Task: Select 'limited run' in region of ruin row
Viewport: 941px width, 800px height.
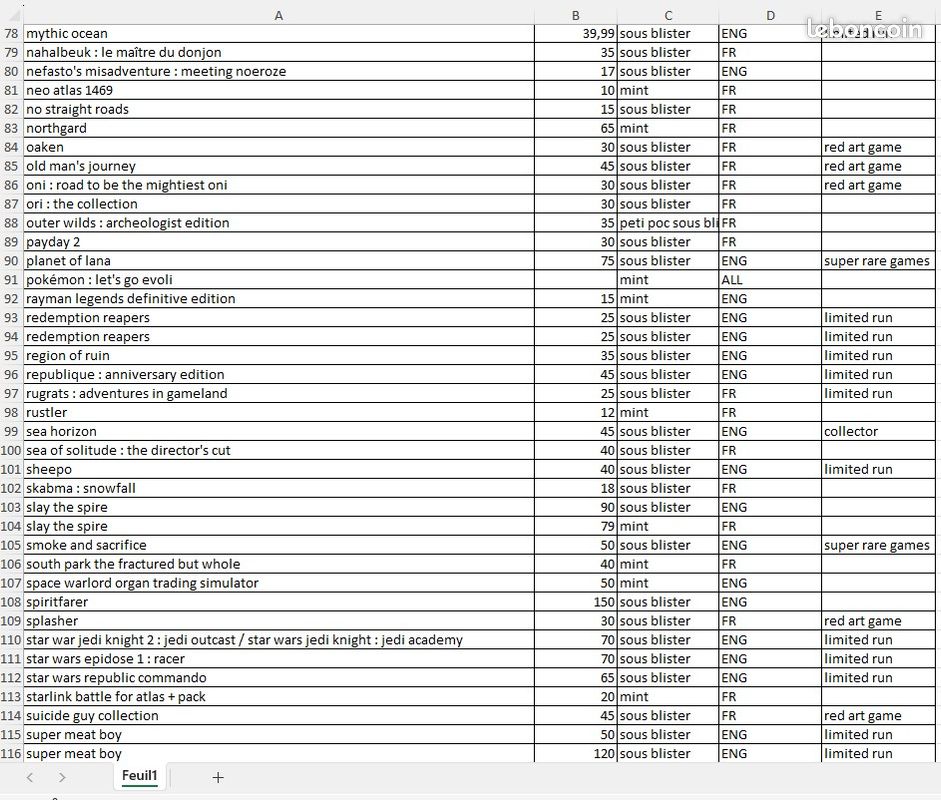Action: [x=878, y=355]
